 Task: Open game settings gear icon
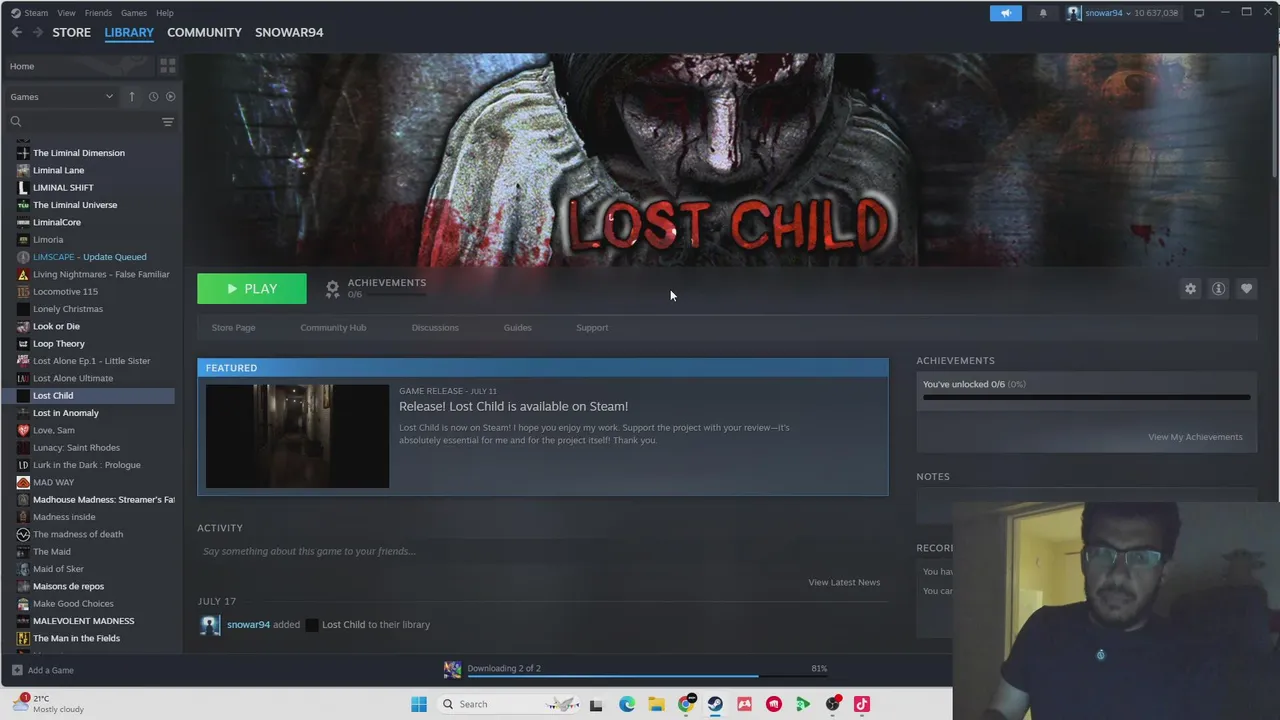tap(1190, 288)
